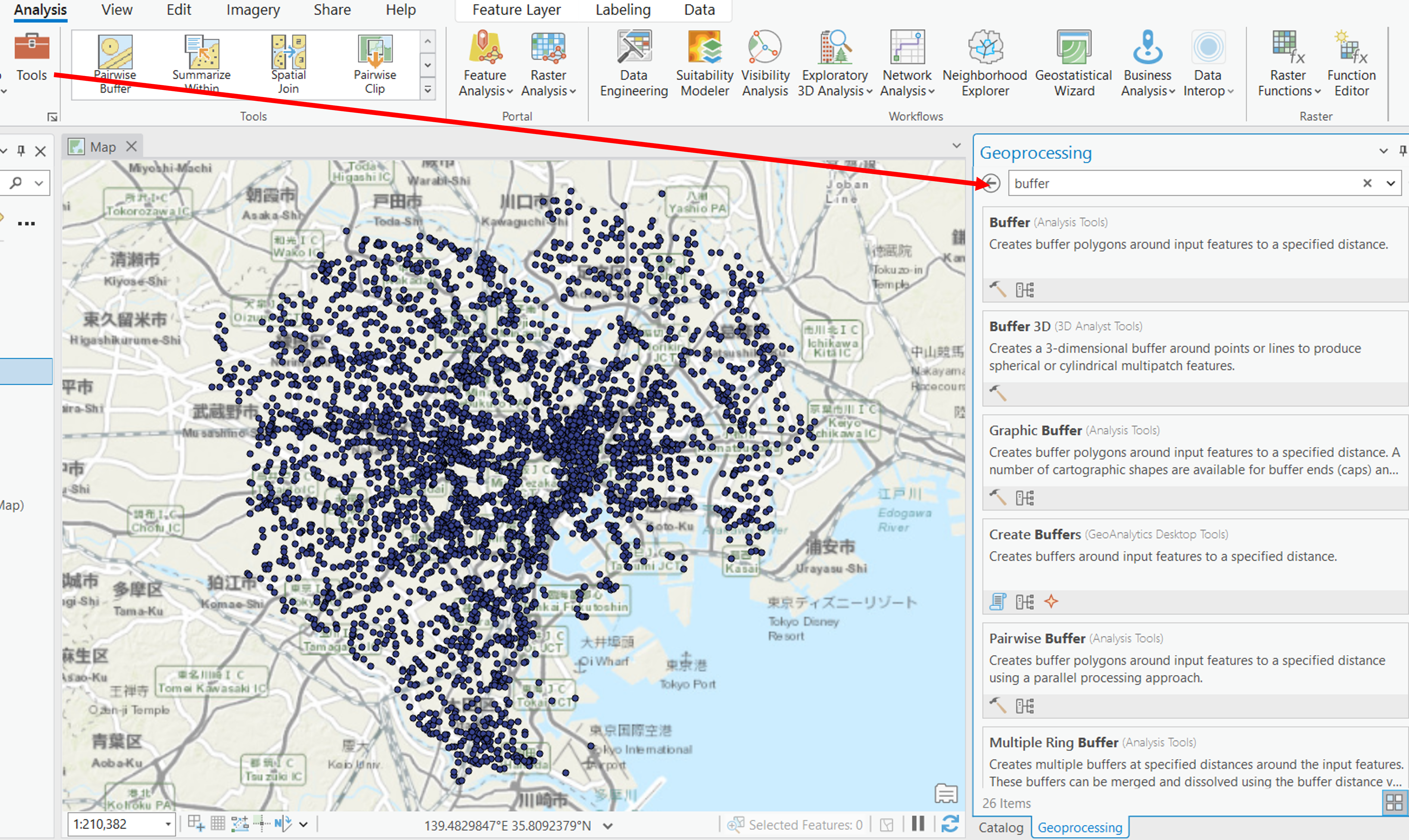1409x840 pixels.
Task: Clear the buffer search text
Action: coord(1367,183)
